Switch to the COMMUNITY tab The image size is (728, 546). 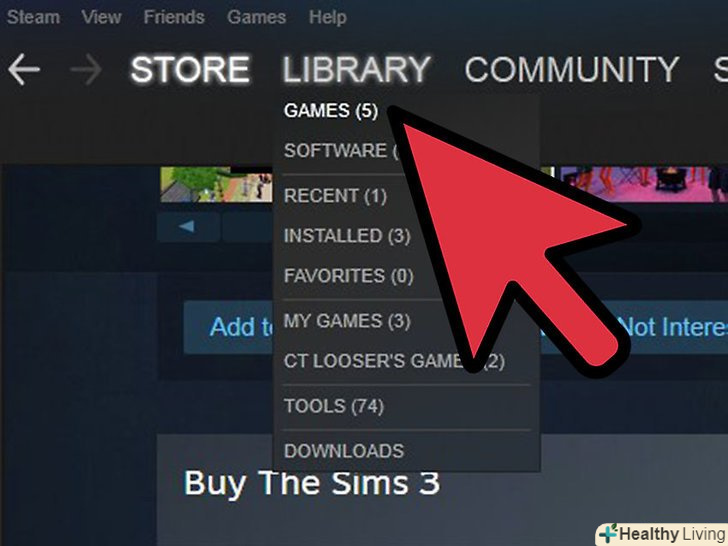coord(572,70)
